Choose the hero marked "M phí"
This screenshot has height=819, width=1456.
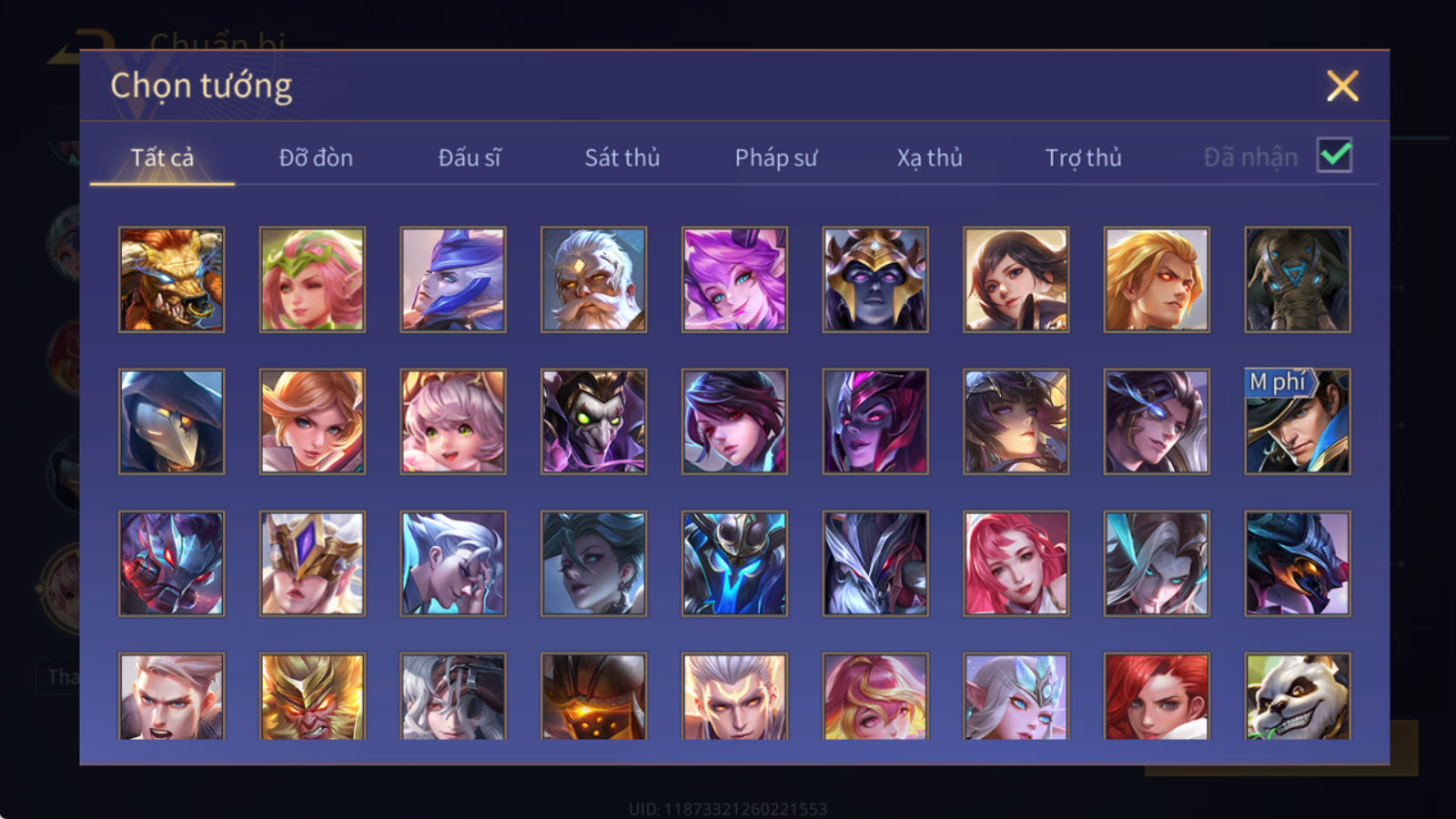coord(1298,421)
